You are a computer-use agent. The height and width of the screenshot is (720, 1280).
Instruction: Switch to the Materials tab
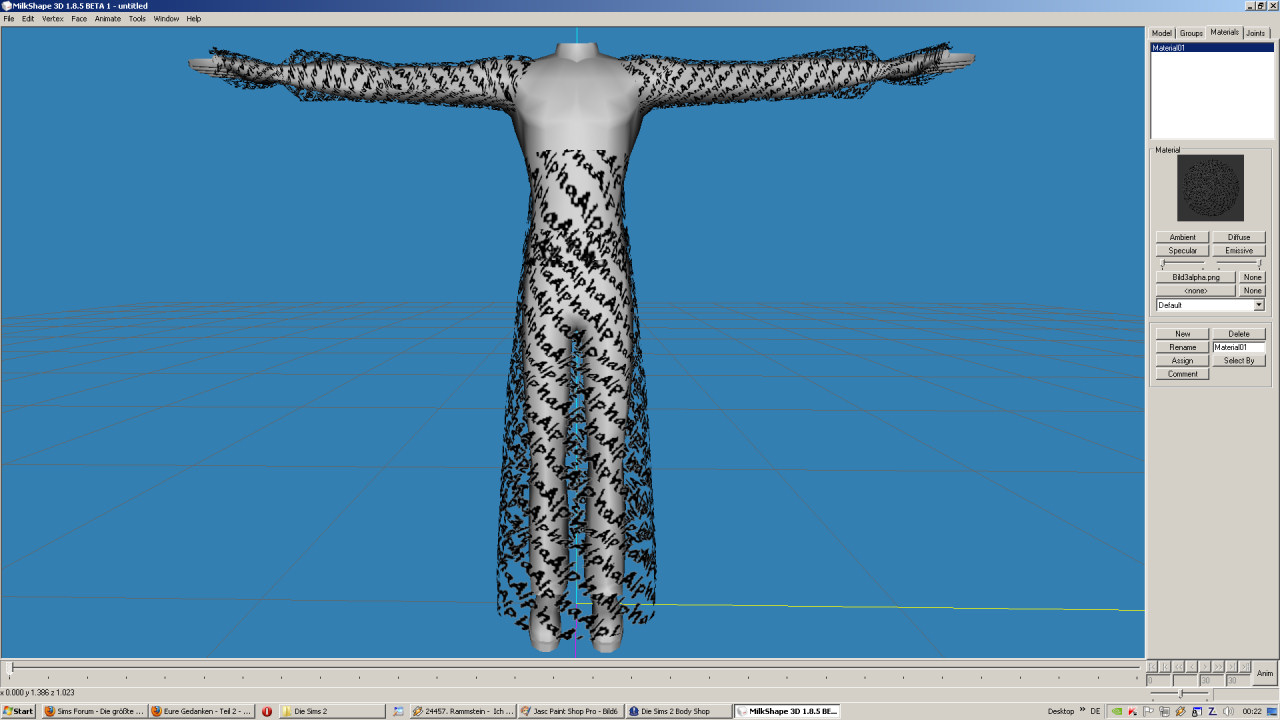(x=1225, y=32)
